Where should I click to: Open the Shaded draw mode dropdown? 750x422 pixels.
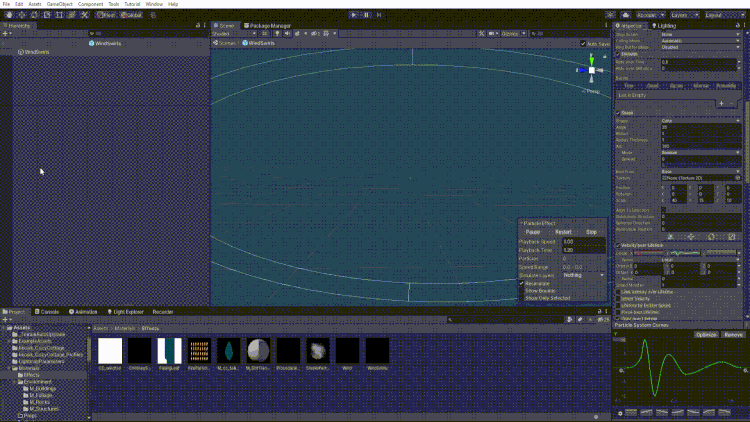234,34
